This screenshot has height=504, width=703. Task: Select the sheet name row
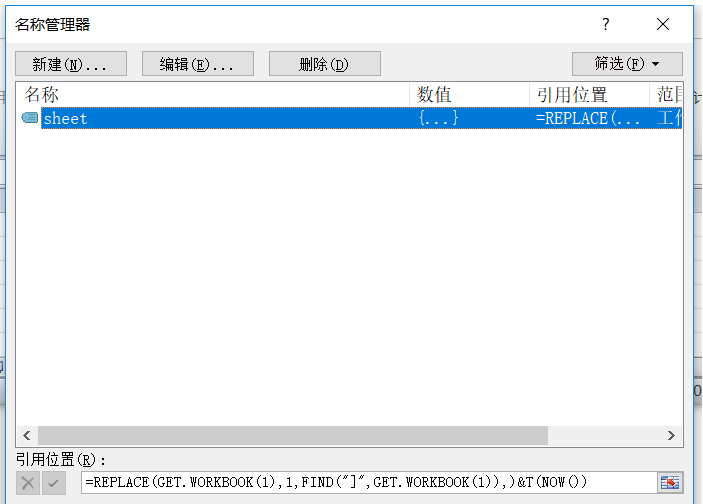(x=361, y=118)
